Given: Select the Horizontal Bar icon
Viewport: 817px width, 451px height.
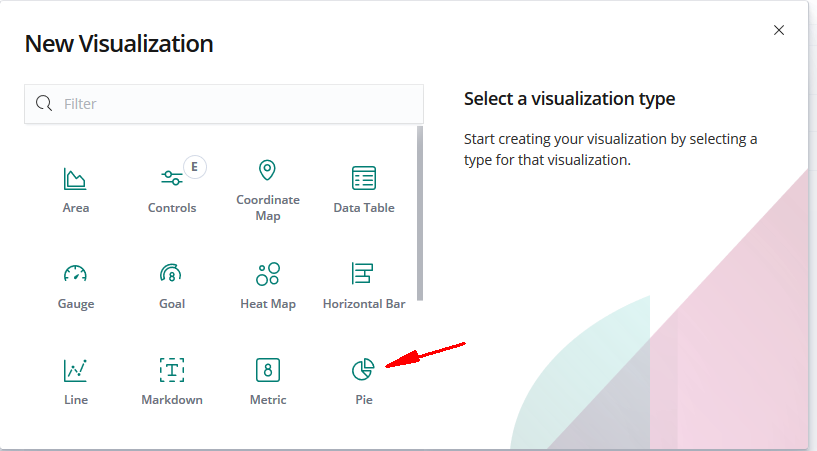Looking at the screenshot, I should click(362, 273).
